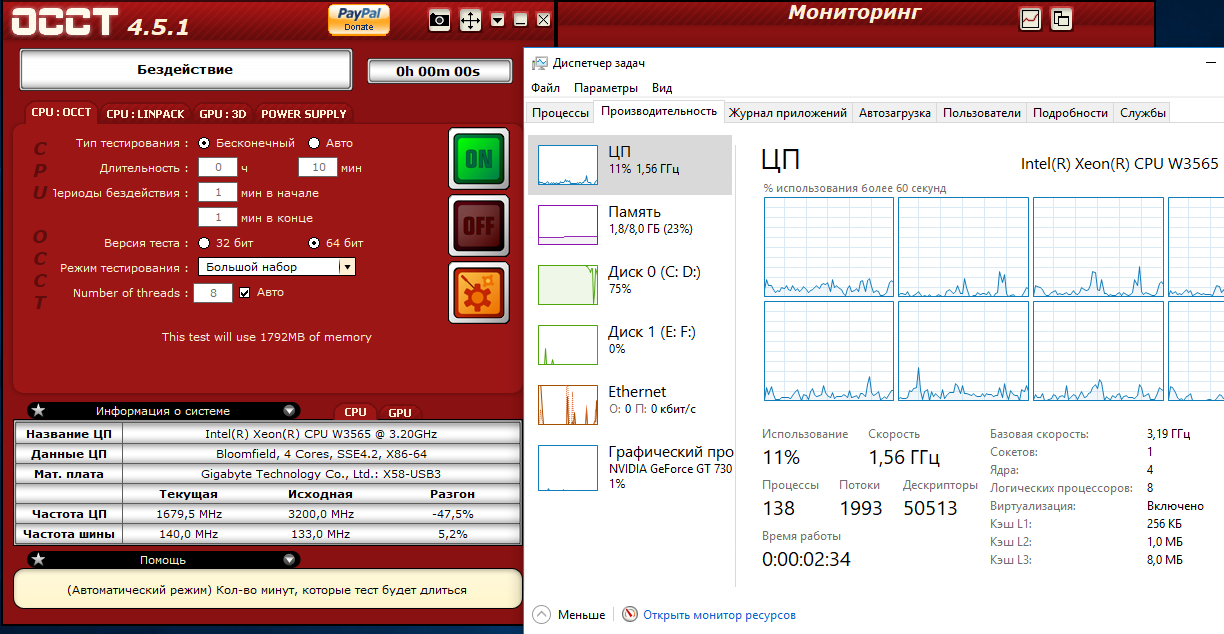
Task: Click the 0:00:02:34 uptime value
Action: point(806,560)
